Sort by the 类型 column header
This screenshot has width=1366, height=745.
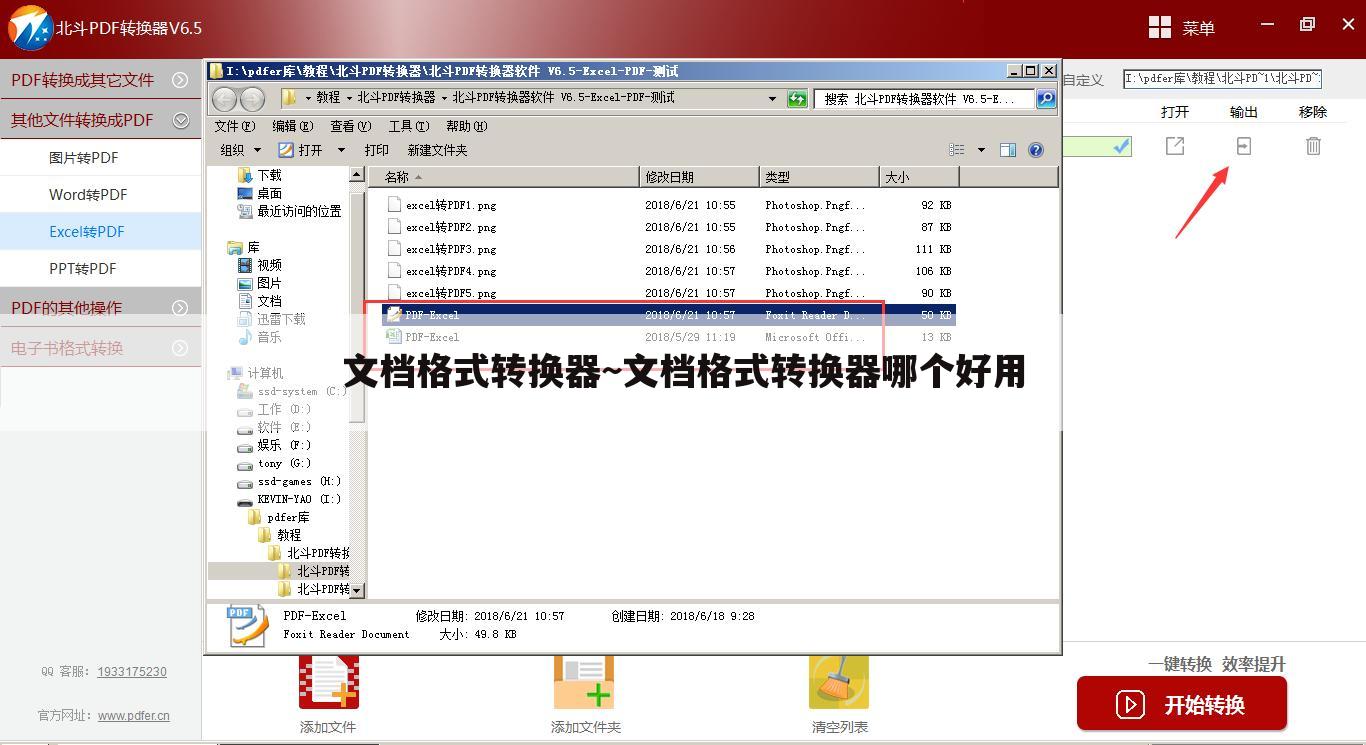820,177
